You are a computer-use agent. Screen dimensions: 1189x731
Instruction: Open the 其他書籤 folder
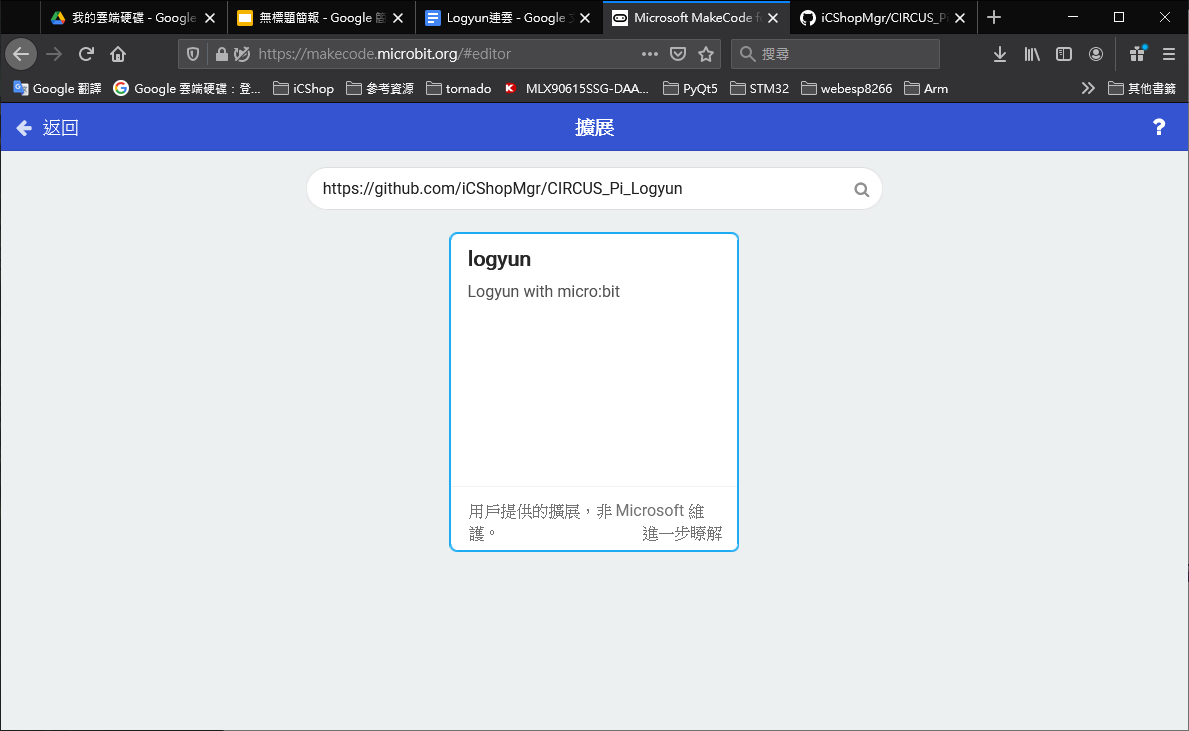[1142, 89]
